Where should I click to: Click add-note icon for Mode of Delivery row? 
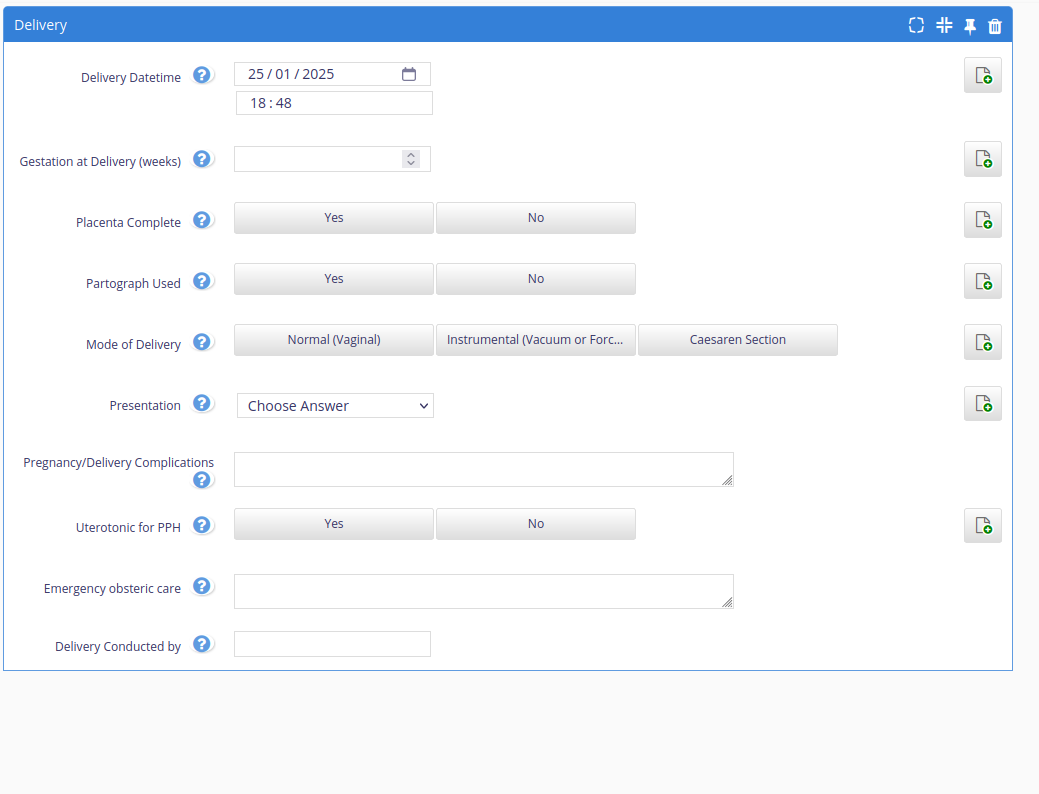[983, 342]
